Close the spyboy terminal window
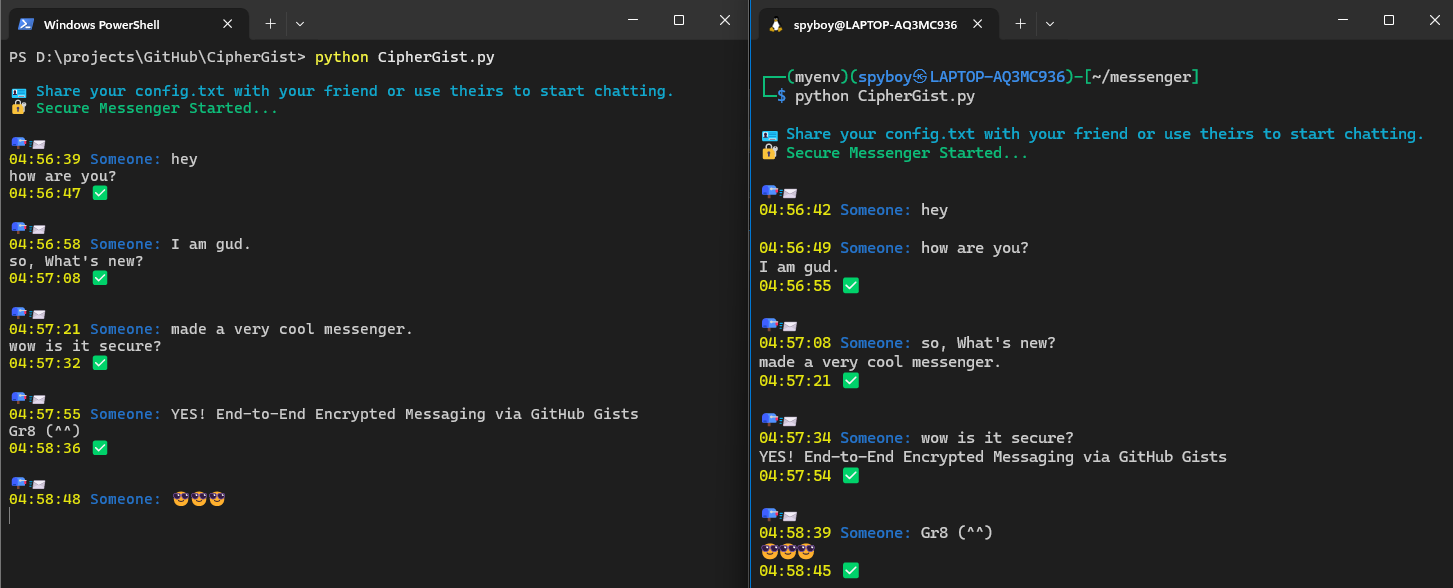Viewport: 1453px width, 588px height. coord(1433,20)
